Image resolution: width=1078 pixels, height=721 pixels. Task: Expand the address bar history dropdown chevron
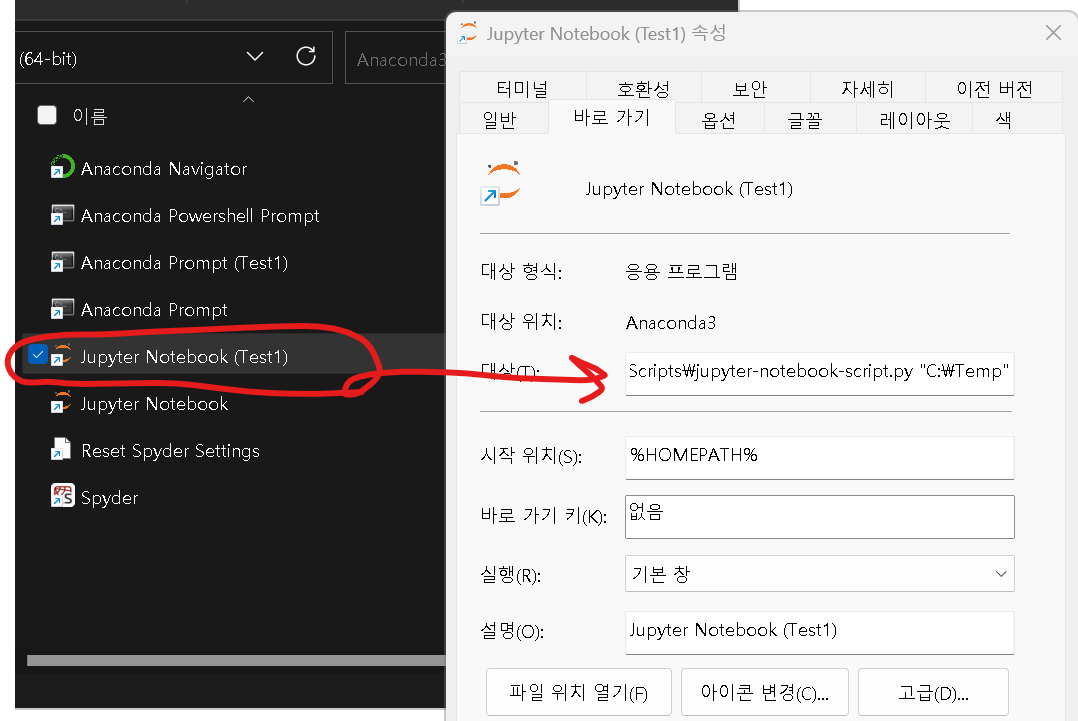[255, 56]
